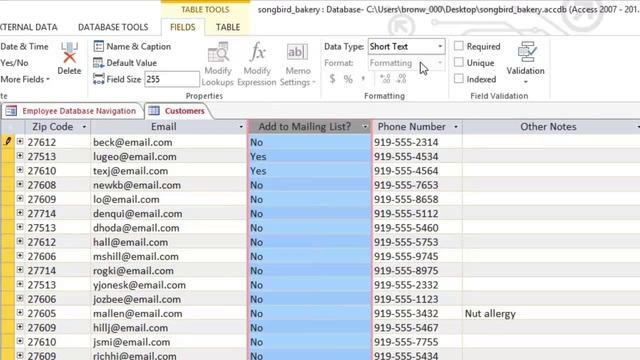
Task: Select the Customers document tab
Action: (180, 111)
